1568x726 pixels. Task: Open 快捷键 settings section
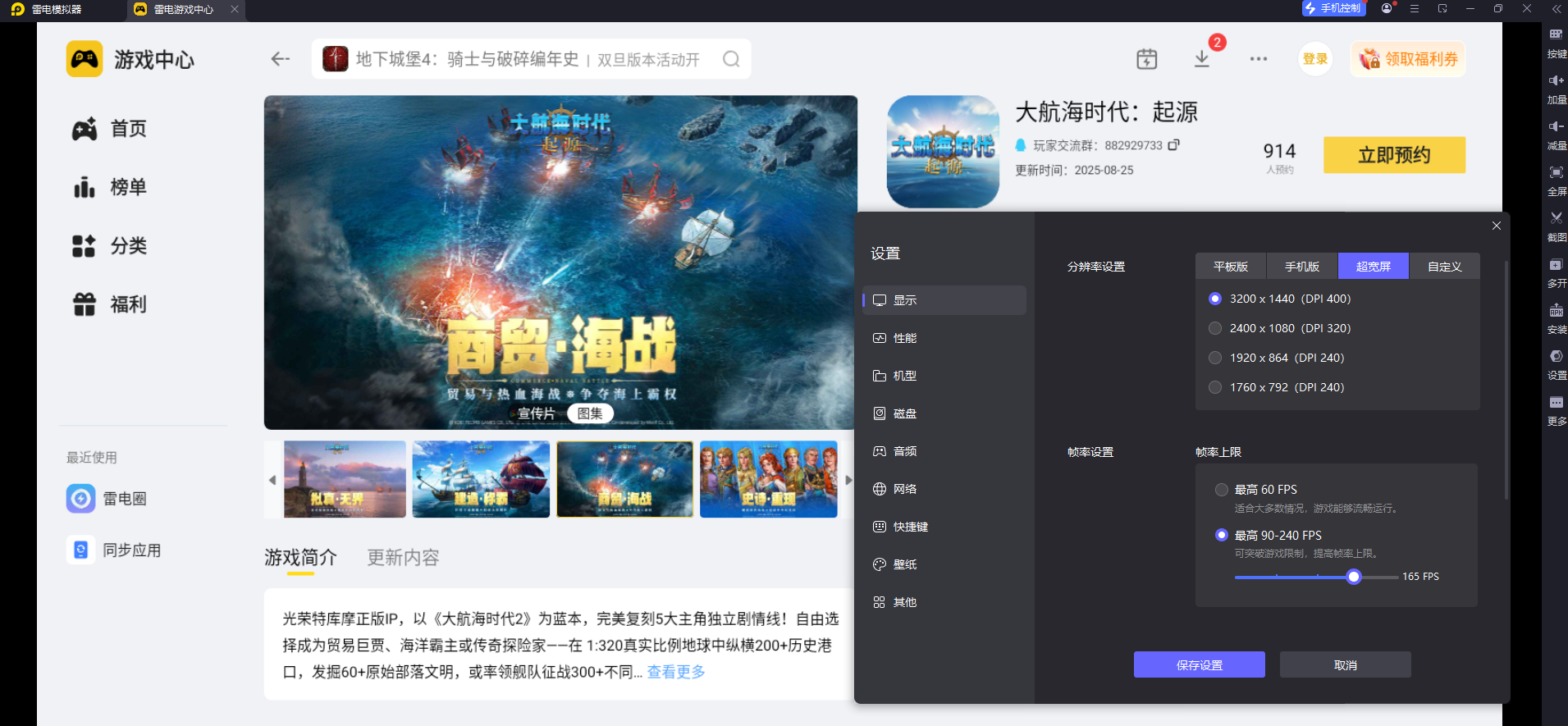944,527
